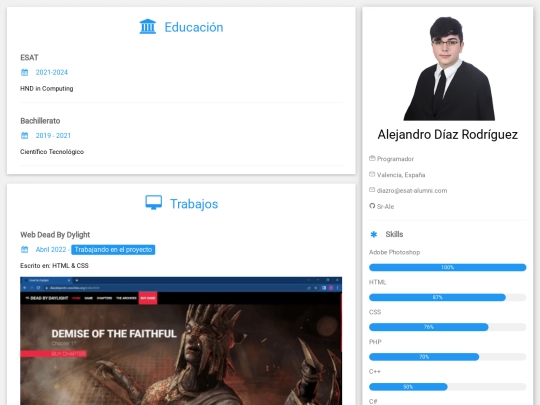Open the Sr-Ale GitHub link
540x405 pixels.
[x=385, y=207]
